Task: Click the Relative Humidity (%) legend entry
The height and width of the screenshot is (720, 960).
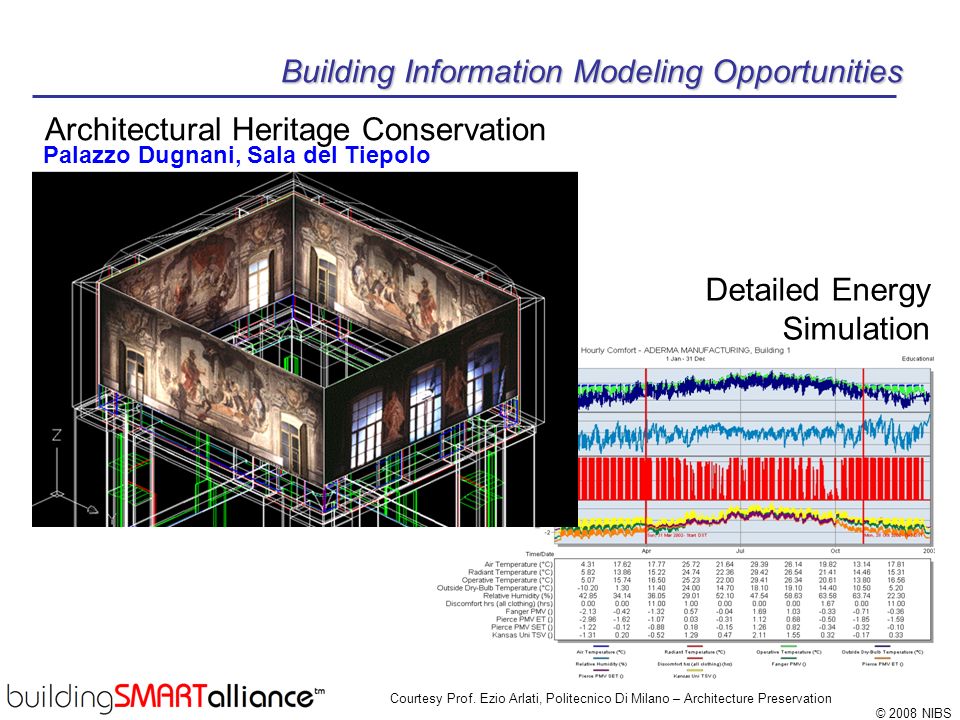Action: (x=601, y=662)
